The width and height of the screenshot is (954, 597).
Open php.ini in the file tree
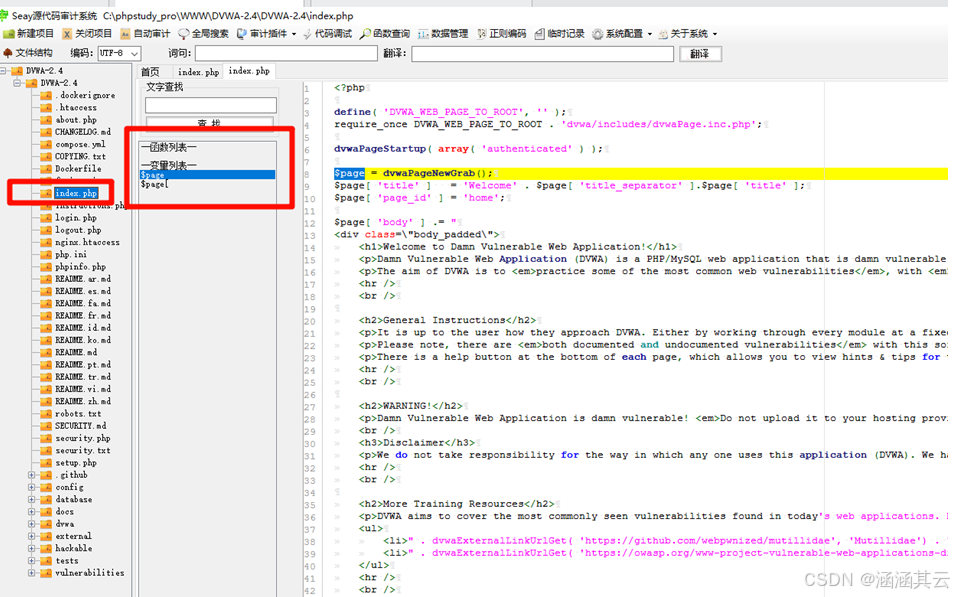click(71, 254)
